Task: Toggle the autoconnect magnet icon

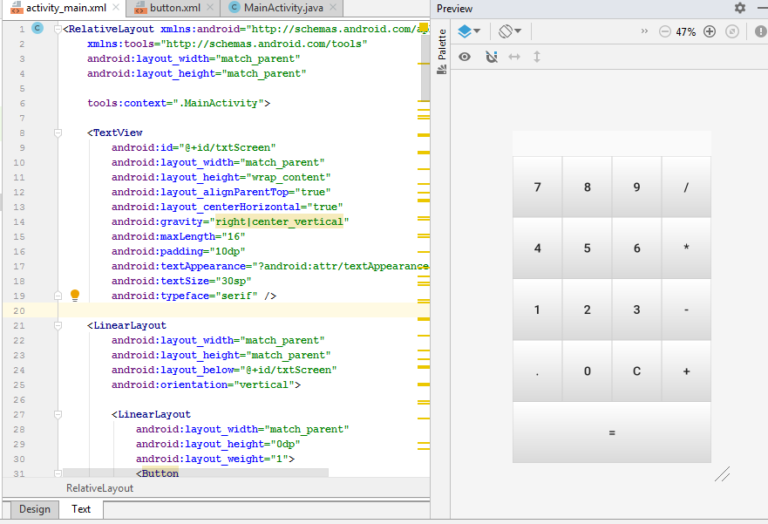Action: [491, 57]
